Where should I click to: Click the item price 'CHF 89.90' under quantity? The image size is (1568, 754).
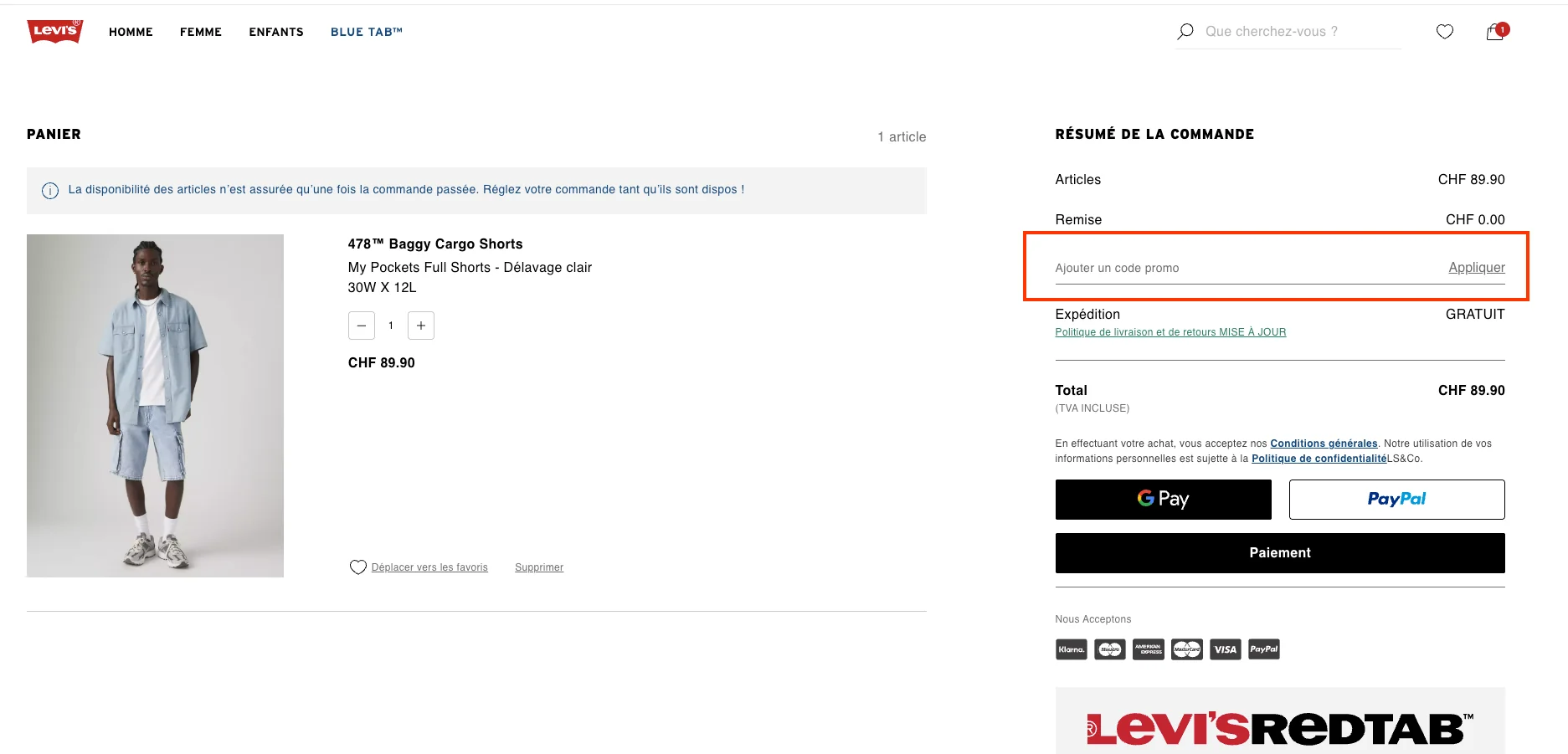(x=382, y=363)
